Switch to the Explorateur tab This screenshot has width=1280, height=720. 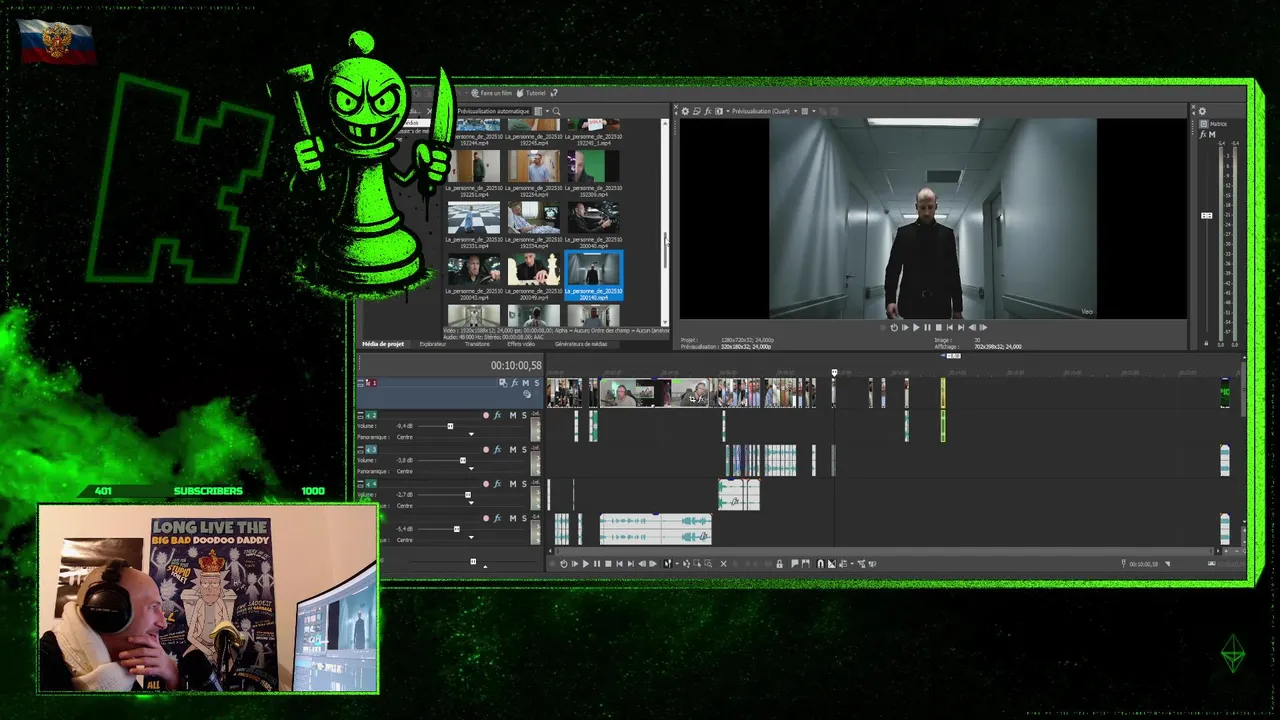click(433, 344)
